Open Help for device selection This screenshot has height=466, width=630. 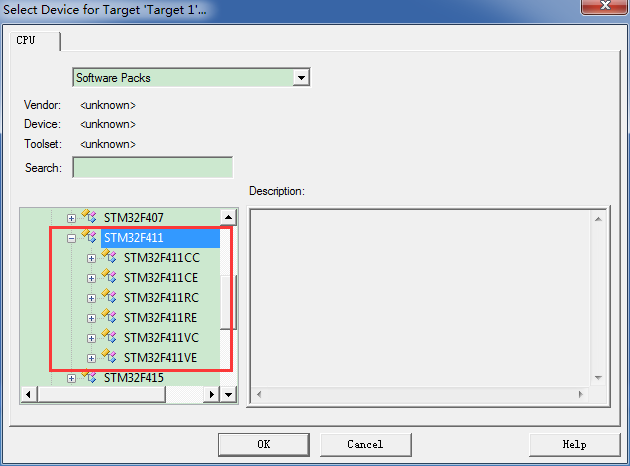click(x=574, y=444)
